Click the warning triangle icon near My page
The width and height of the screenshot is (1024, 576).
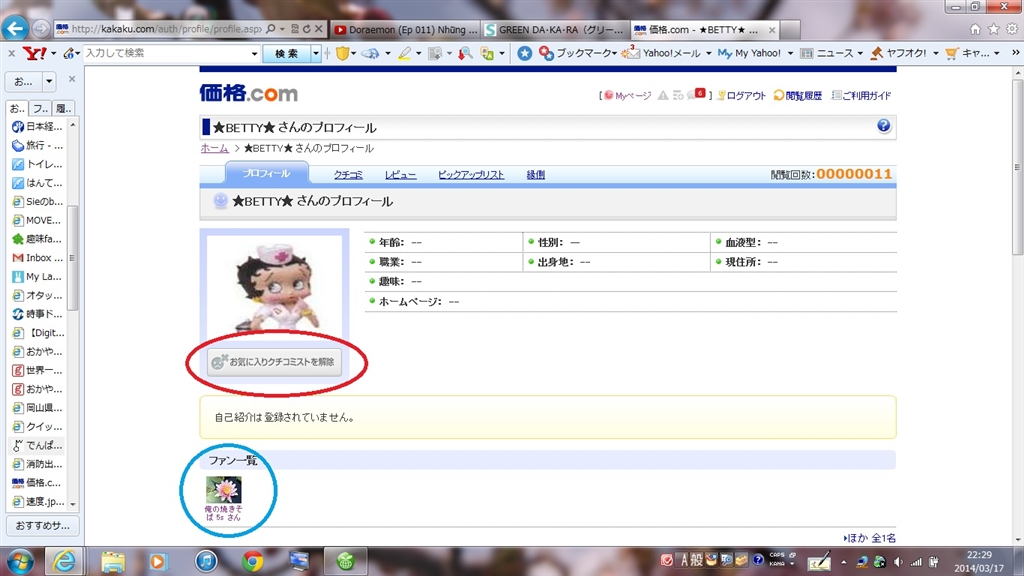(663, 95)
